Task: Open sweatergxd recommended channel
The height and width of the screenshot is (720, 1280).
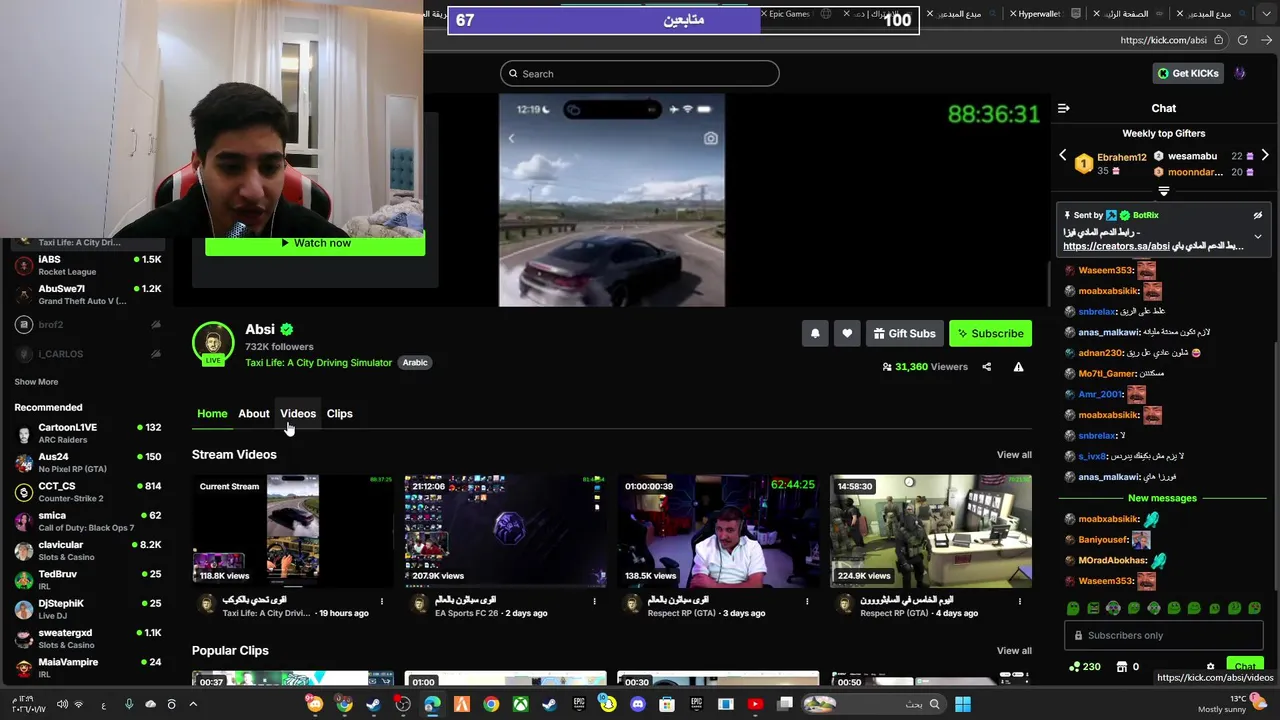Action: pyautogui.click(x=87, y=638)
